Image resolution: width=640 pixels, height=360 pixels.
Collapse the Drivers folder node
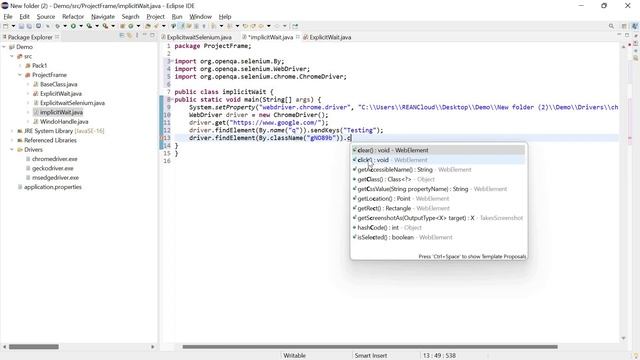[12, 150]
